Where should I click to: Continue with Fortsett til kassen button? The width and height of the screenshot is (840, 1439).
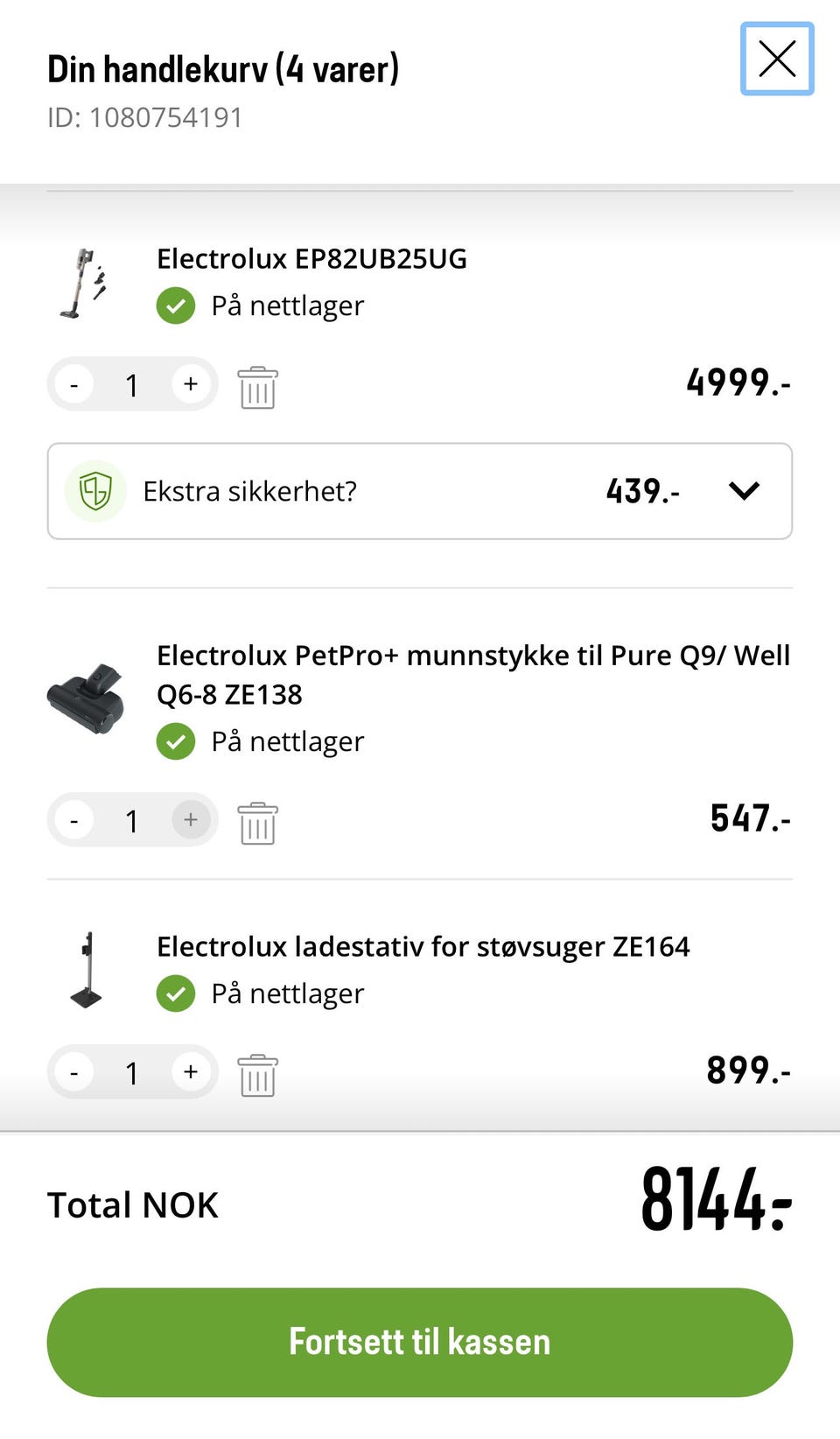(420, 1342)
